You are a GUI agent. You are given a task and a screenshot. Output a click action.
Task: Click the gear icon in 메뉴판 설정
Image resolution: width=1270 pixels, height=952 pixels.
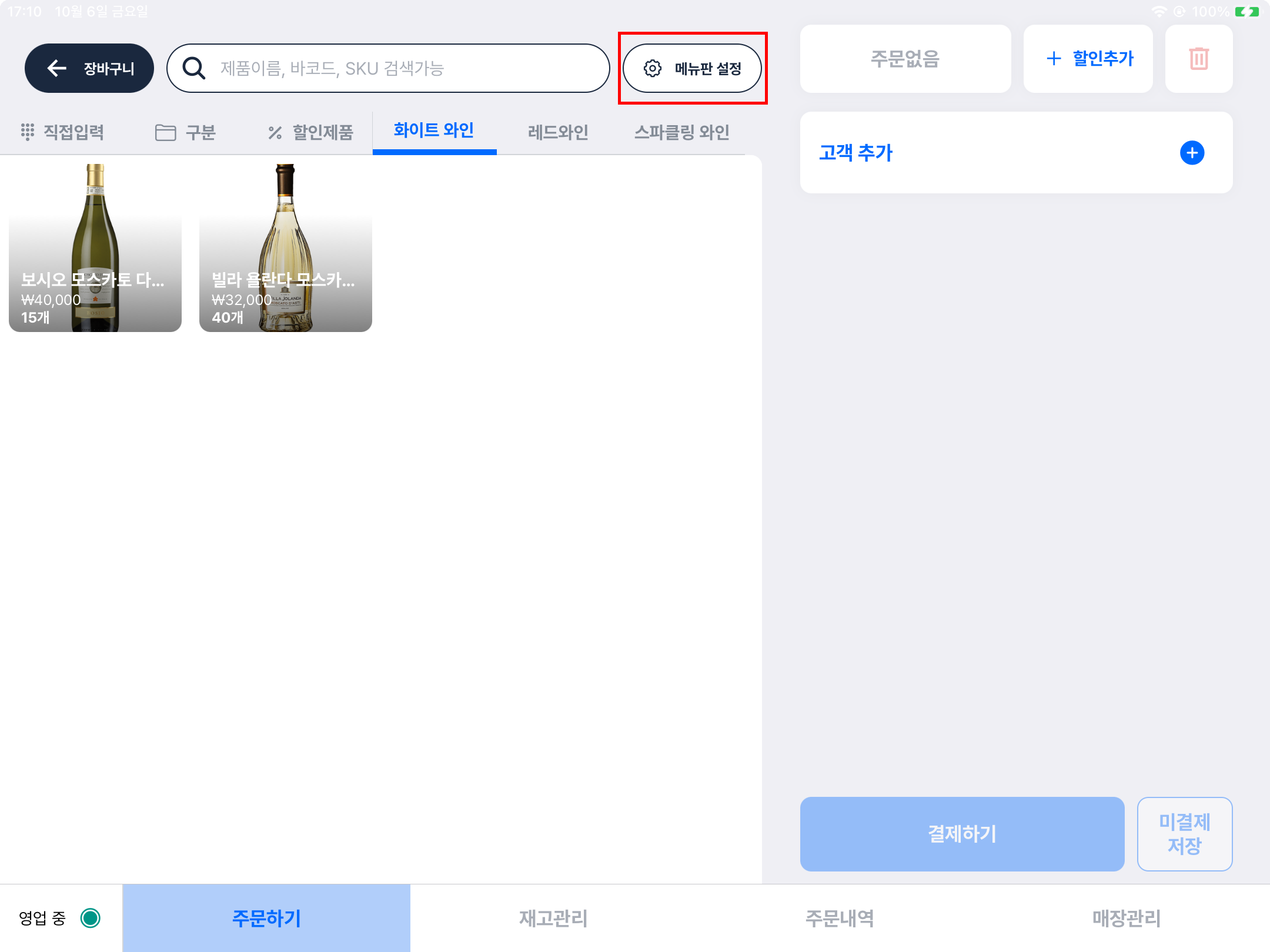click(x=652, y=68)
